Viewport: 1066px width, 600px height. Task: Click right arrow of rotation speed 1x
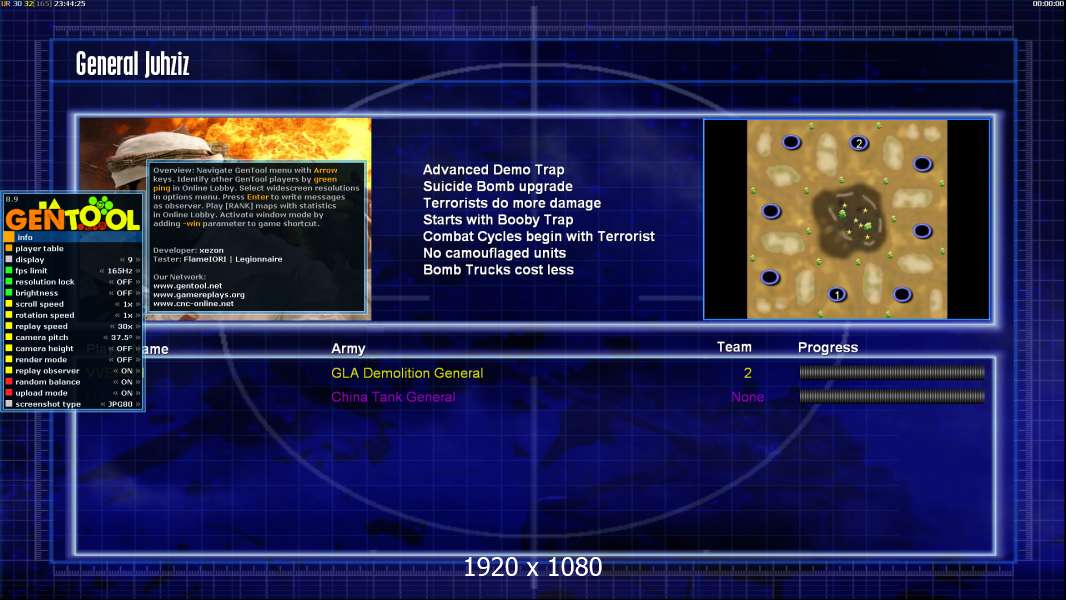click(x=138, y=315)
